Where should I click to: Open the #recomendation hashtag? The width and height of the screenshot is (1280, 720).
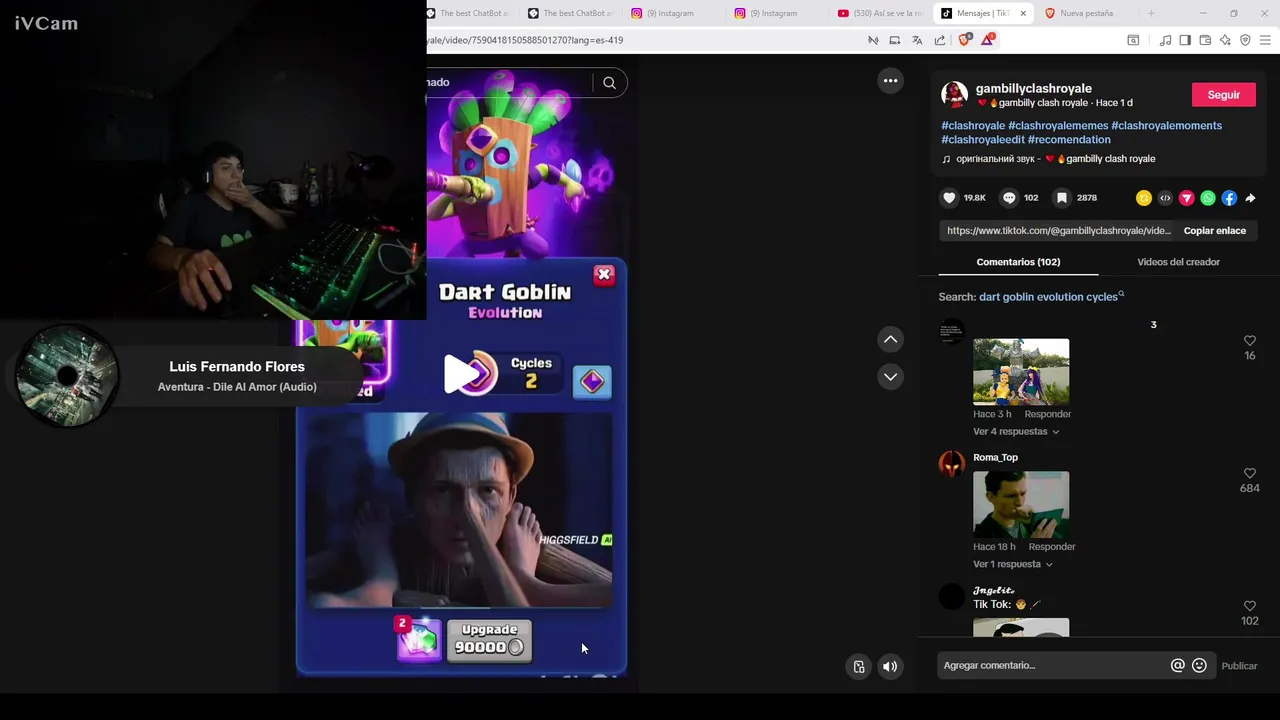pos(1069,140)
